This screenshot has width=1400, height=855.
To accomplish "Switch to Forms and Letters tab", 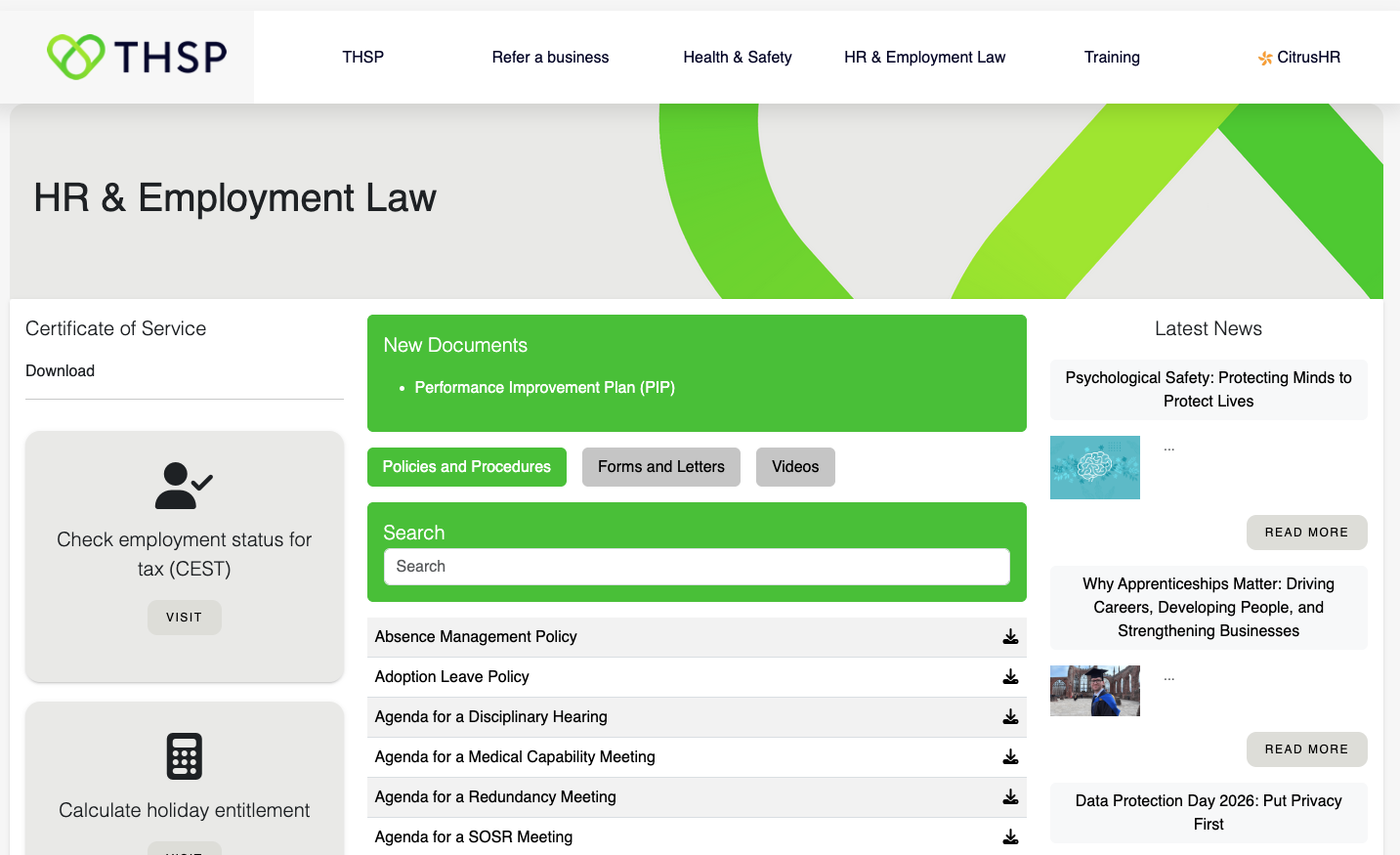I will point(660,467).
